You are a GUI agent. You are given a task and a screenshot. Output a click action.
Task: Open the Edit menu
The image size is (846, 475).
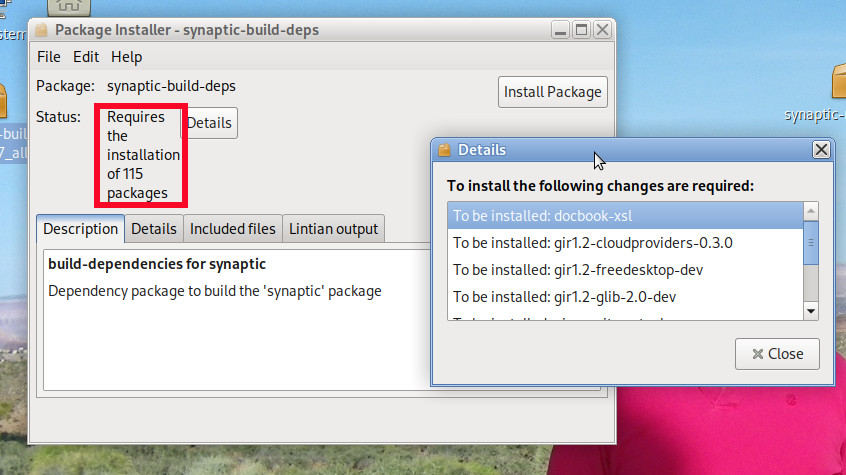coord(86,57)
